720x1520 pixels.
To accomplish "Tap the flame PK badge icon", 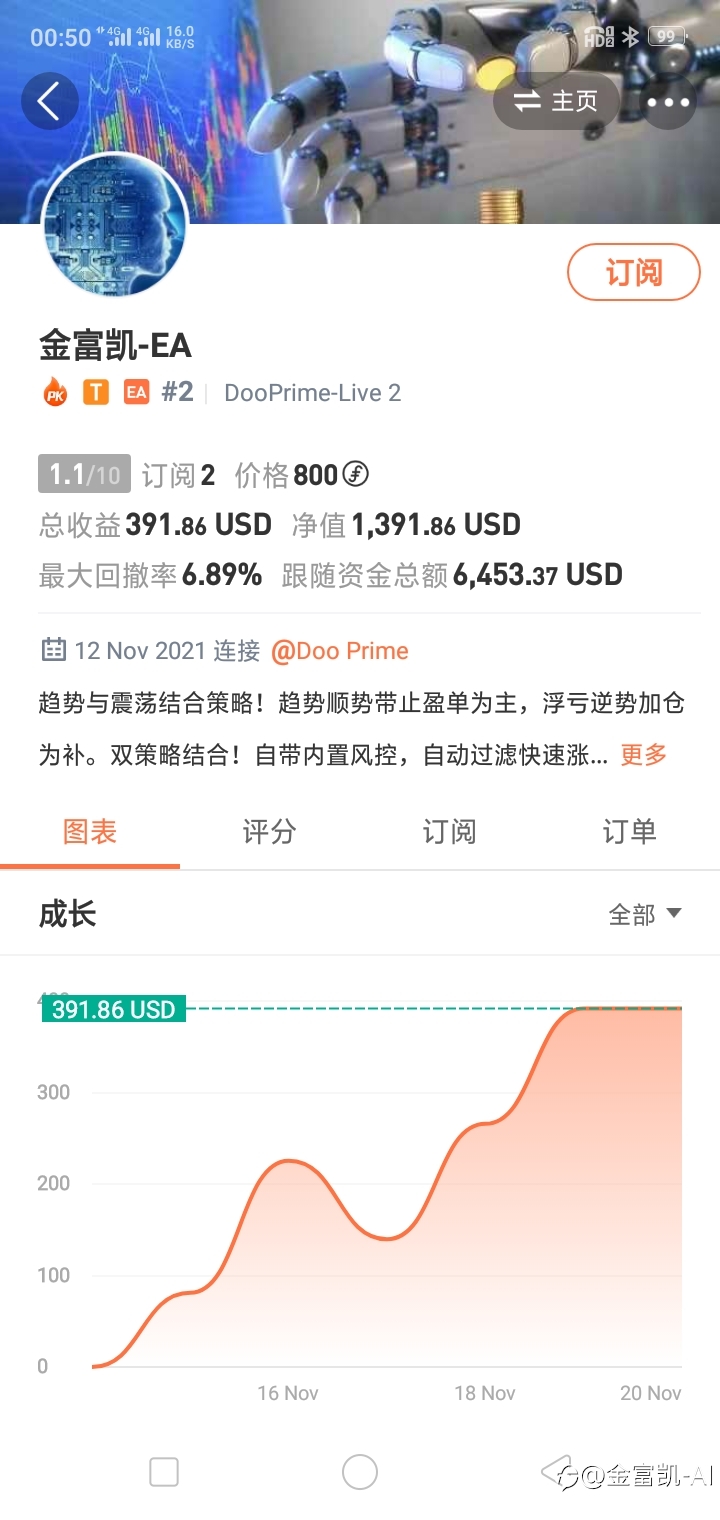I will [x=55, y=392].
